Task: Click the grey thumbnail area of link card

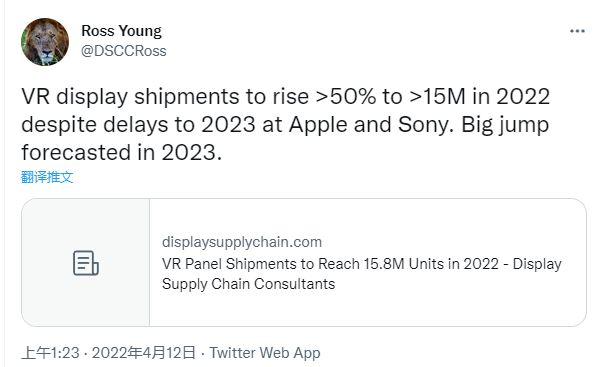Action: (x=86, y=262)
